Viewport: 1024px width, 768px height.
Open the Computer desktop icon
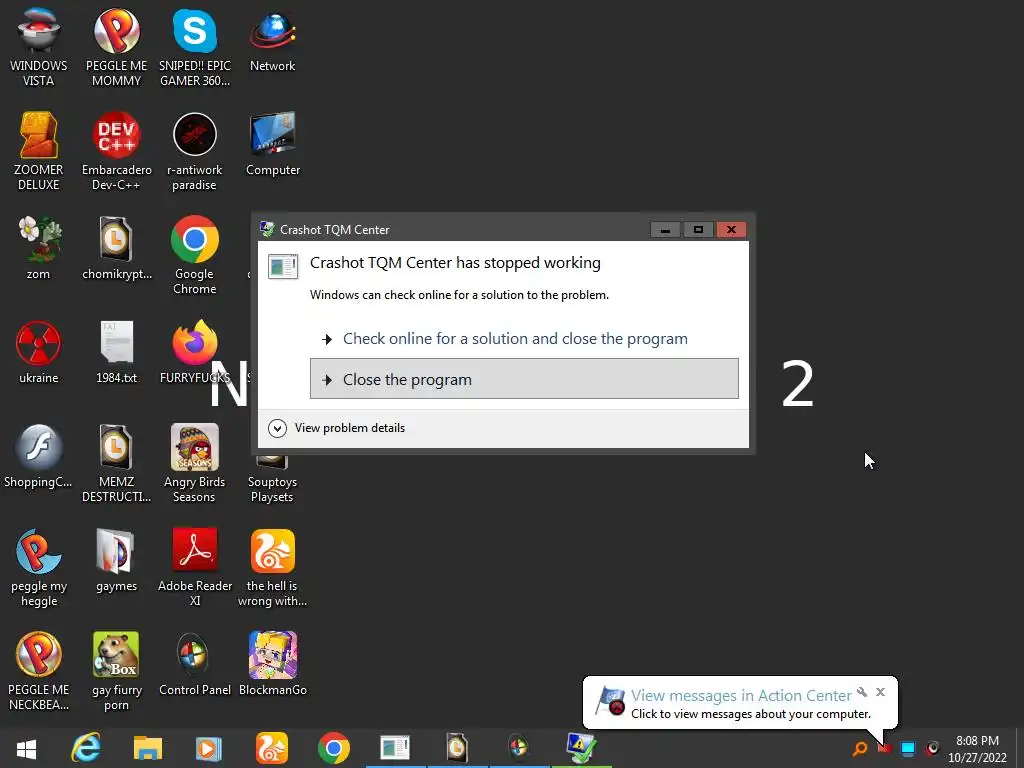pos(272,144)
